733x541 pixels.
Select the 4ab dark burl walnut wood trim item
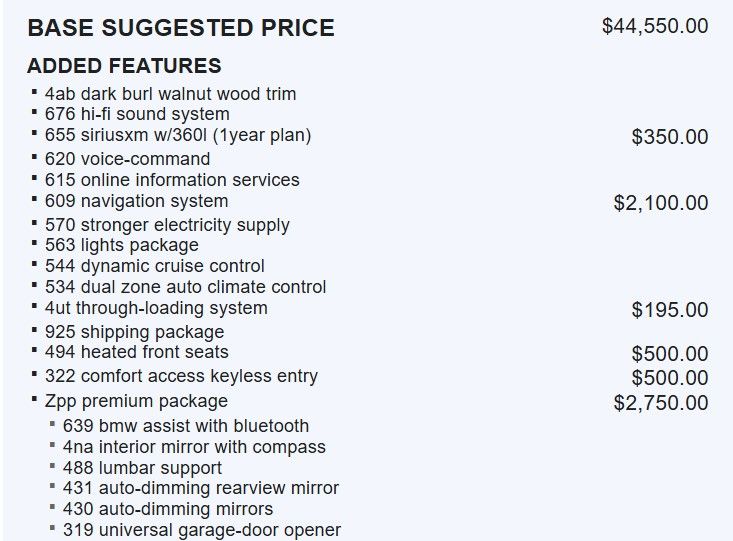170,94
